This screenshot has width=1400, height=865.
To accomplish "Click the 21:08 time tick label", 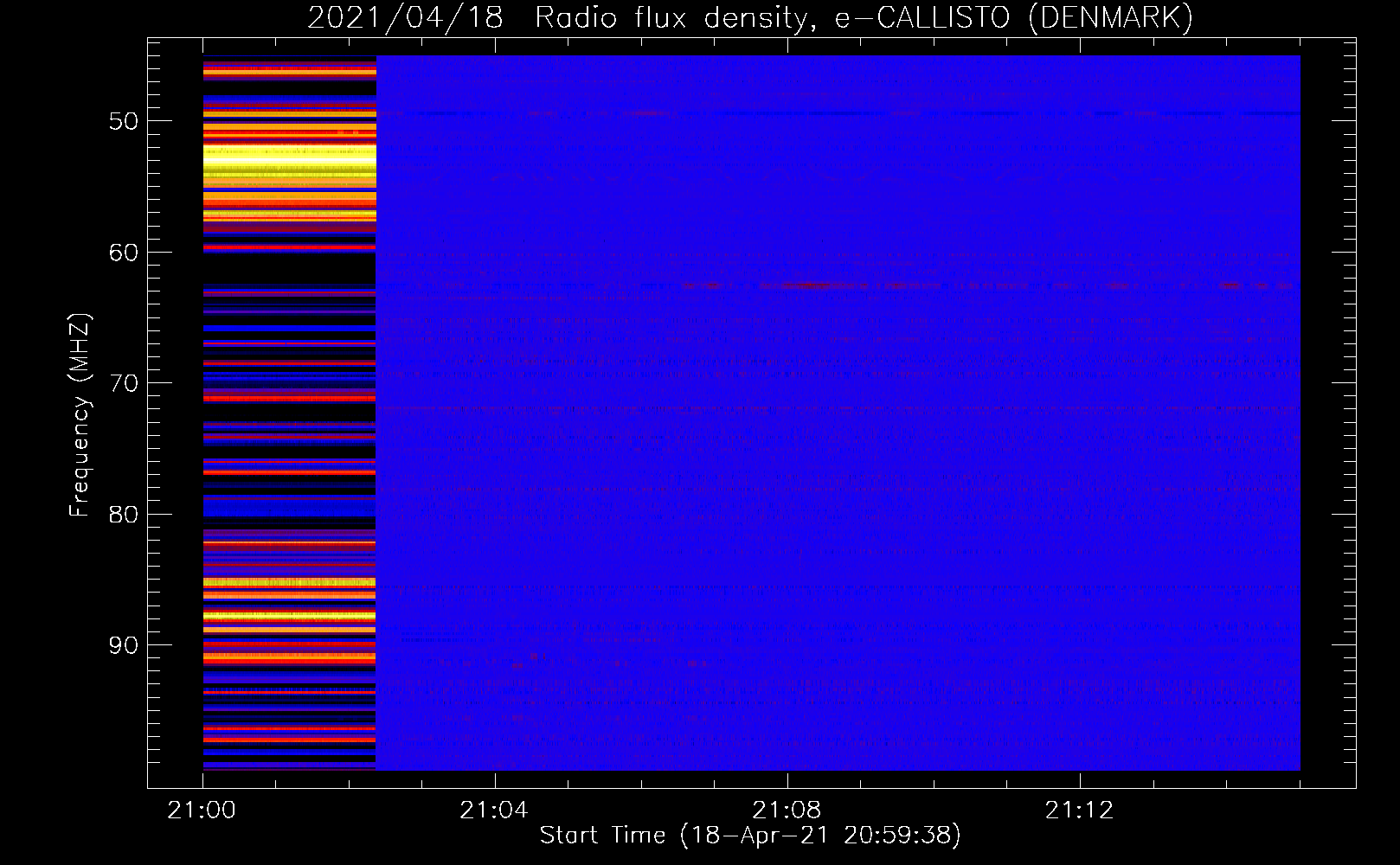I will coord(787,811).
